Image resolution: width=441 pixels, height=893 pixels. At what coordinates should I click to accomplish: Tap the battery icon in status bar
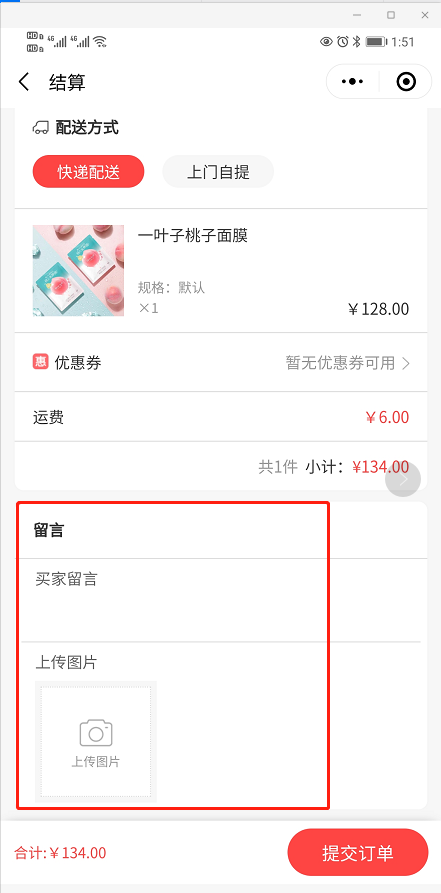pyautogui.click(x=376, y=42)
